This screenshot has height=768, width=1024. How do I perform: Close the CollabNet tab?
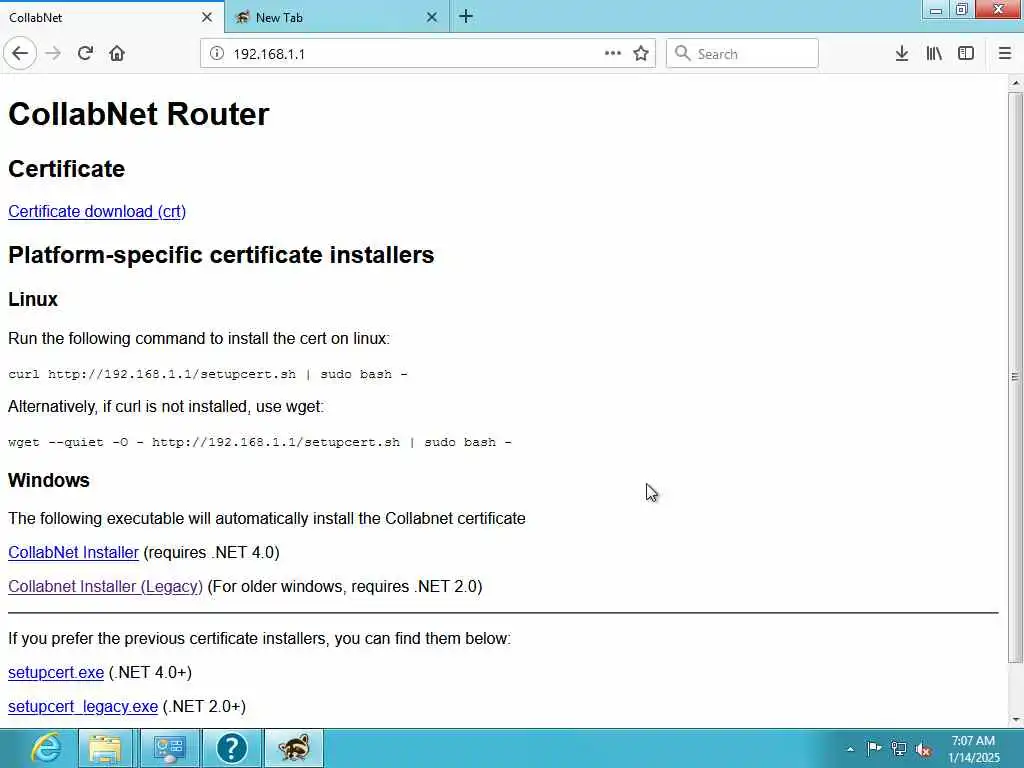tap(207, 17)
